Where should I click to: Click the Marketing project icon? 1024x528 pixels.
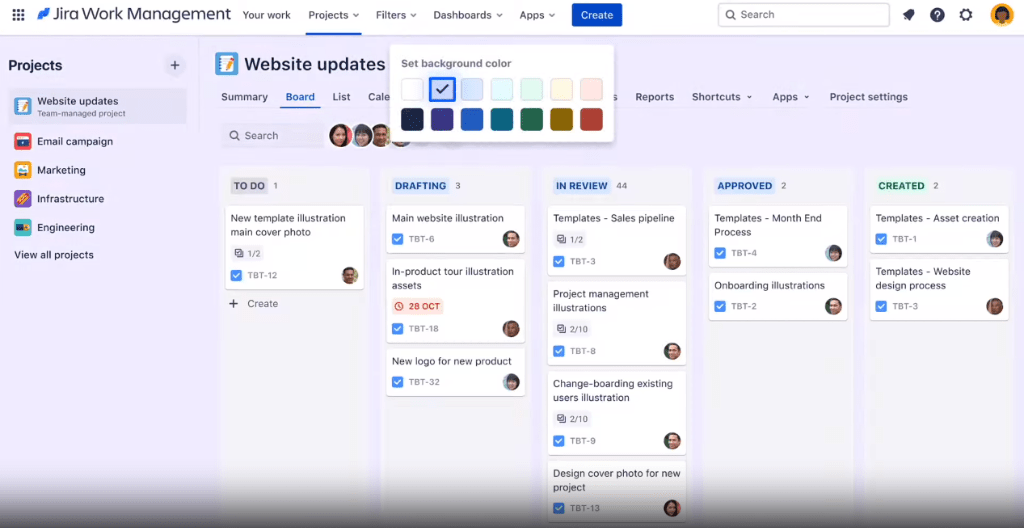[23, 170]
